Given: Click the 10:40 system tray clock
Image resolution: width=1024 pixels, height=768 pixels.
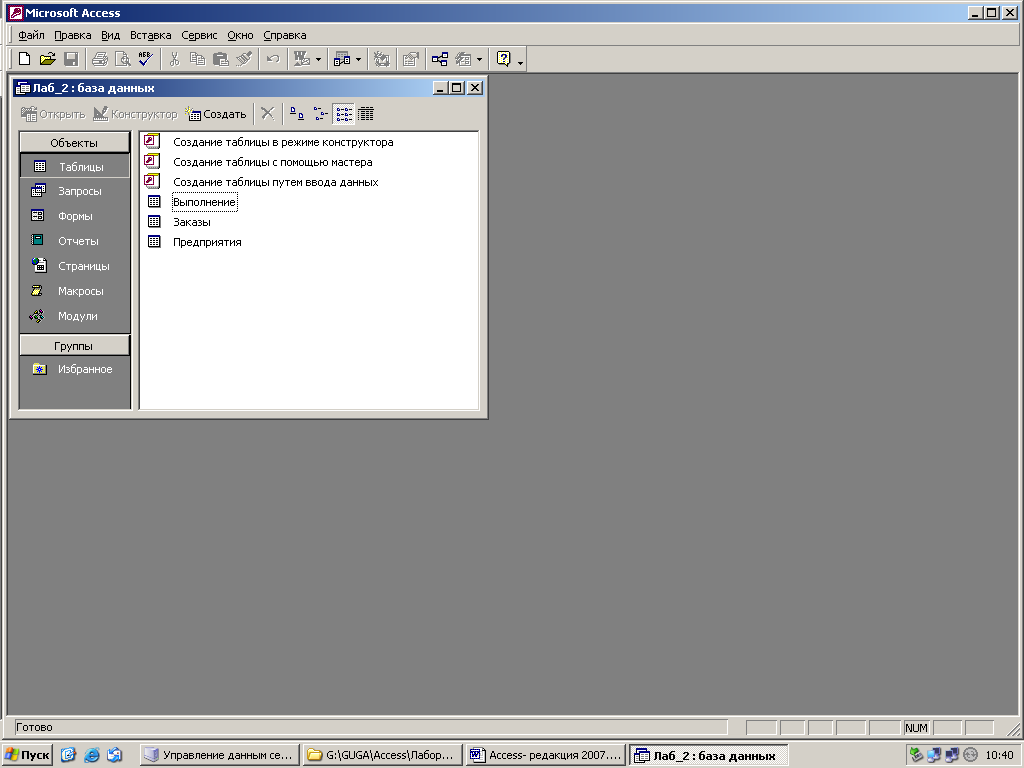Looking at the screenshot, I should [x=999, y=755].
